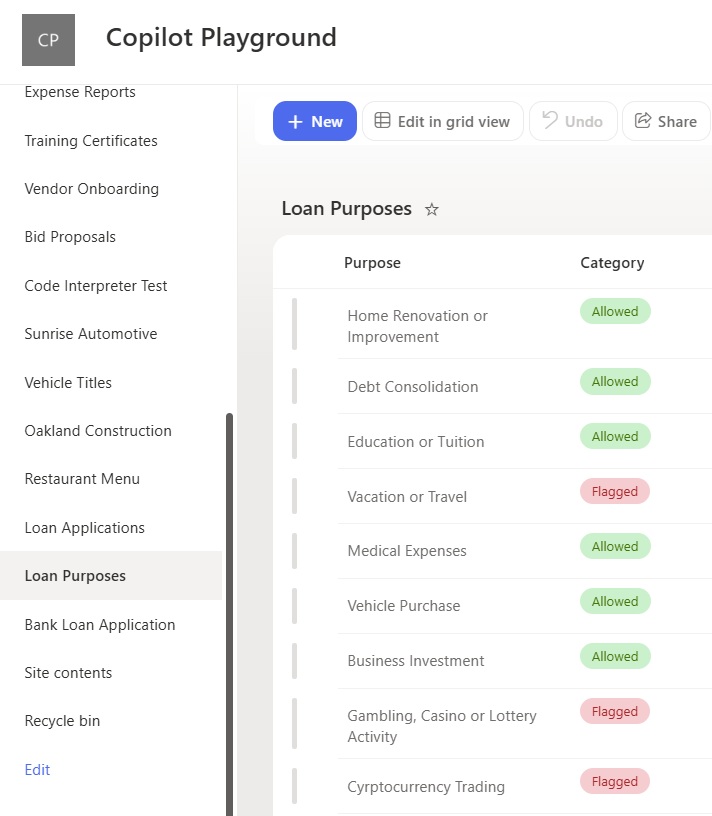Go to Site contents
The image size is (712, 816).
click(x=68, y=673)
